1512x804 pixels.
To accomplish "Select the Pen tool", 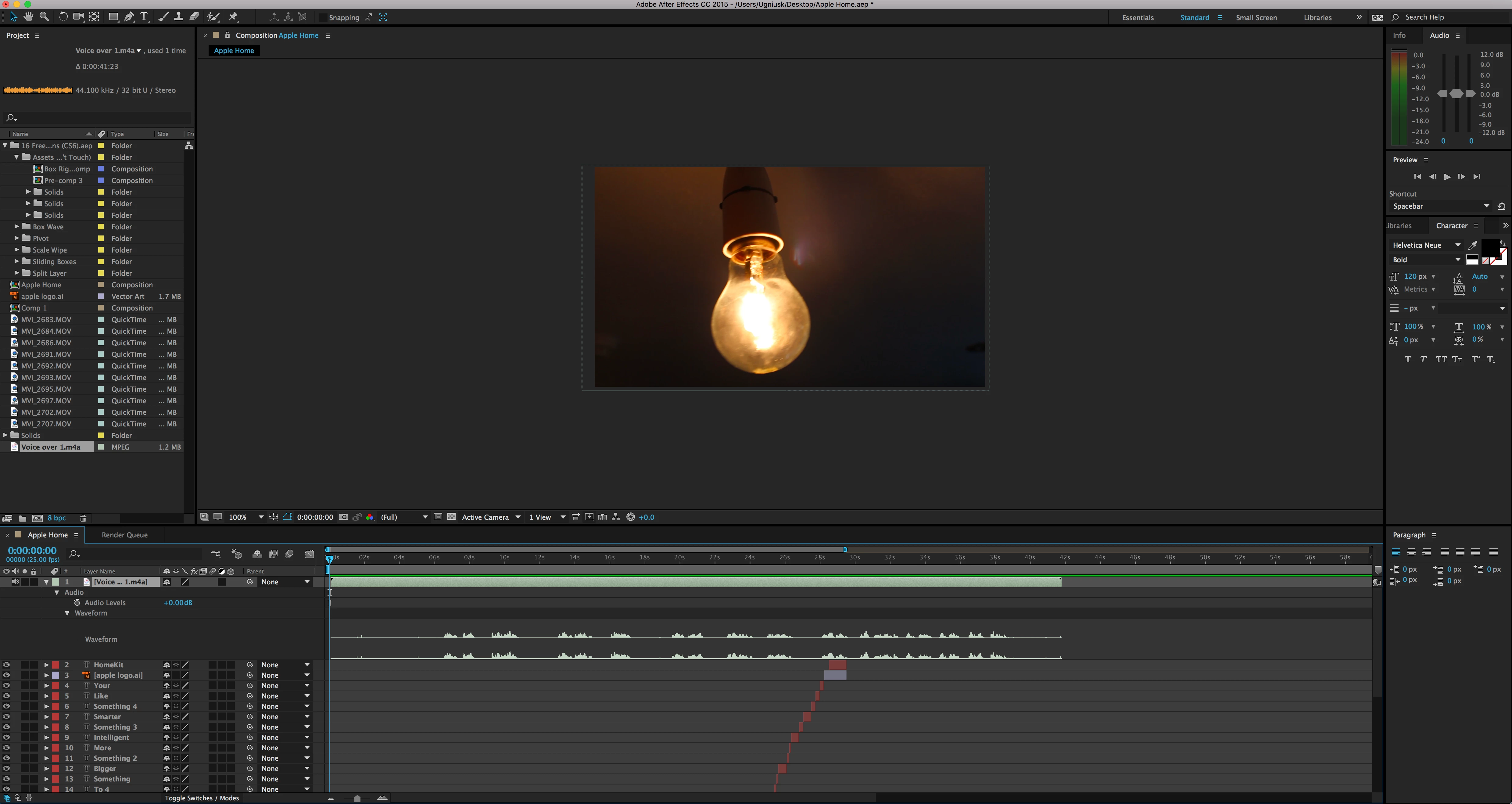I will click(x=129, y=17).
